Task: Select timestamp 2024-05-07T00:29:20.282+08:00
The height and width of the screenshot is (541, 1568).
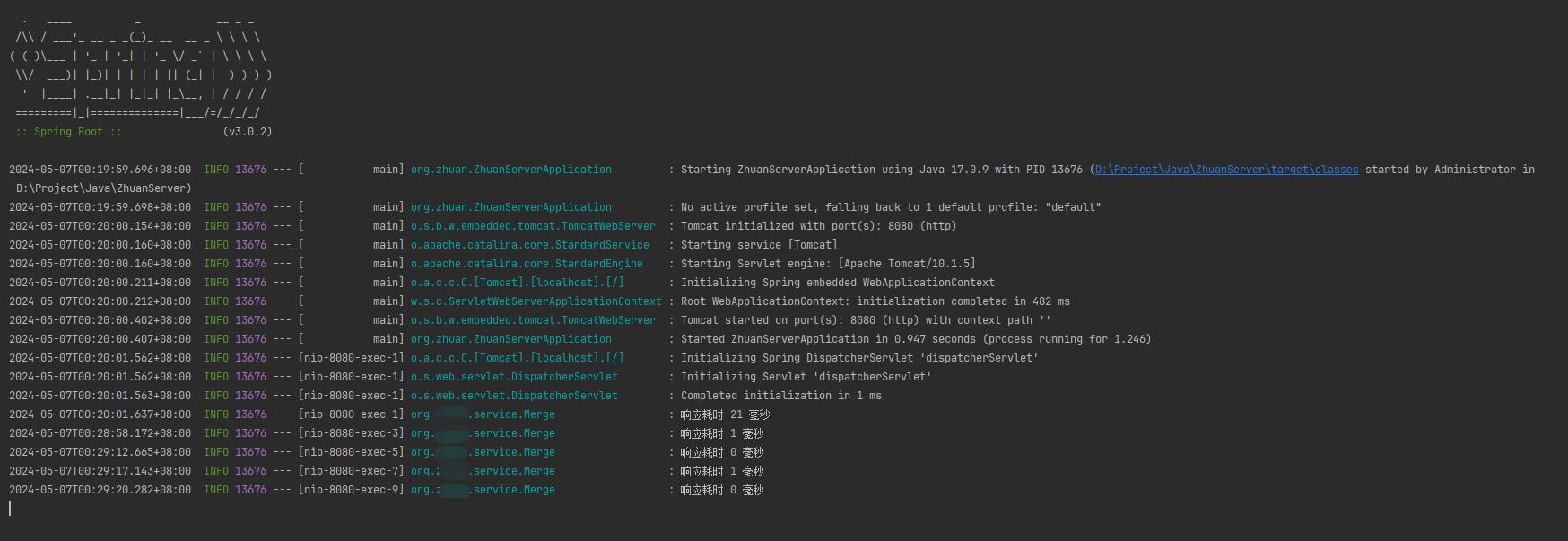Action: 100,490
